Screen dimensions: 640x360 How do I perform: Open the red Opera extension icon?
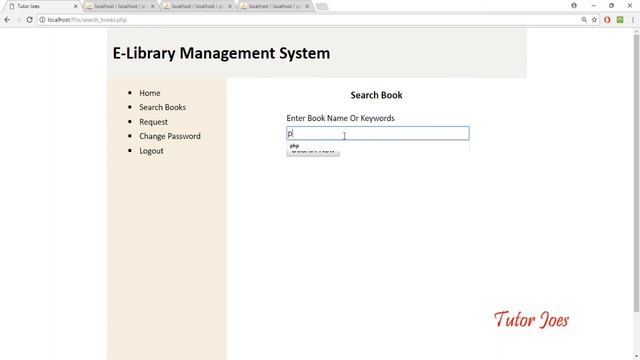point(607,20)
